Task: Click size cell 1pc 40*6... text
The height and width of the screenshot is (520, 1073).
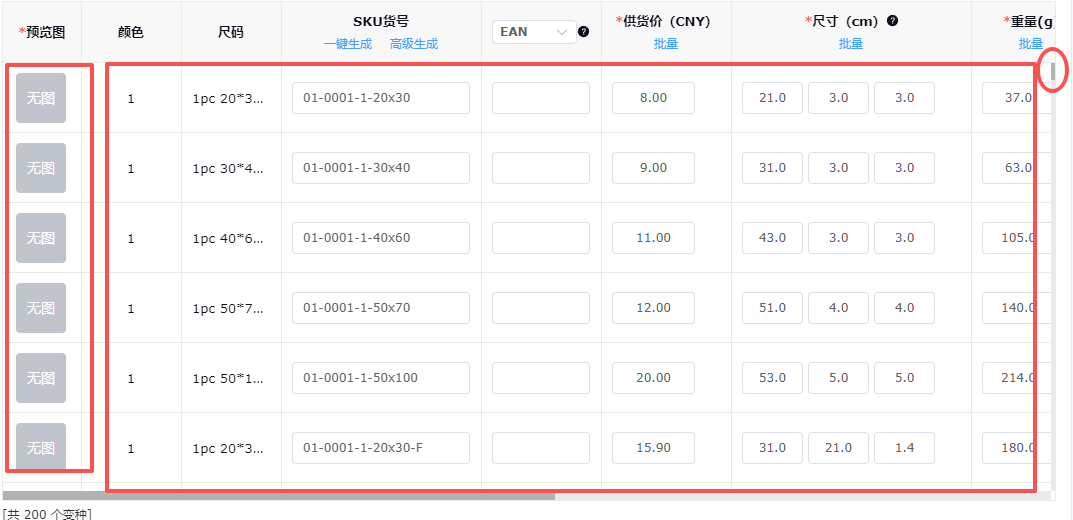Action: [x=227, y=237]
